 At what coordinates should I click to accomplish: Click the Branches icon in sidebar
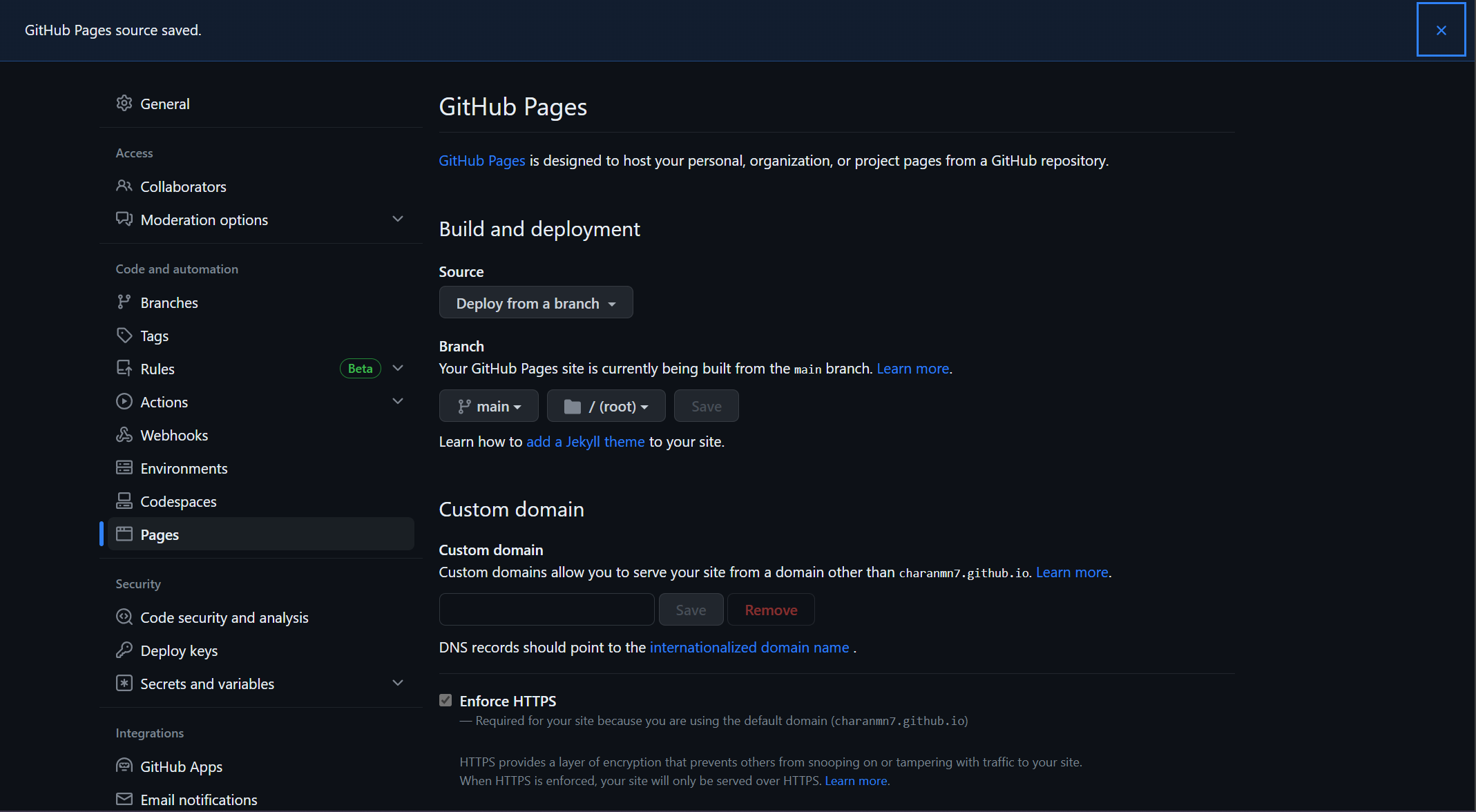123,302
